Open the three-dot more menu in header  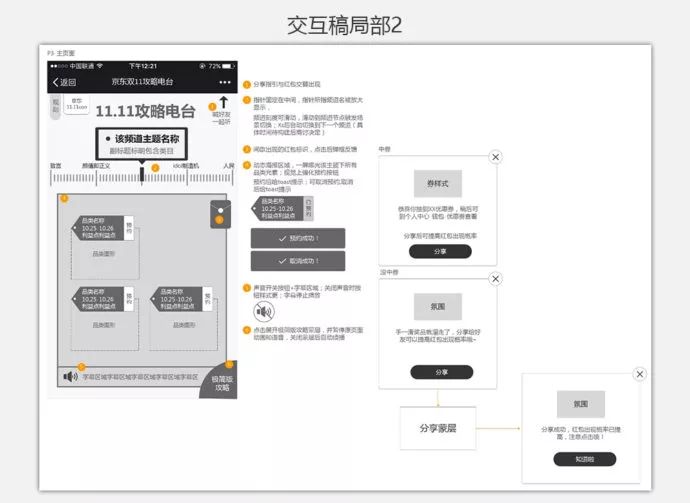[224, 82]
